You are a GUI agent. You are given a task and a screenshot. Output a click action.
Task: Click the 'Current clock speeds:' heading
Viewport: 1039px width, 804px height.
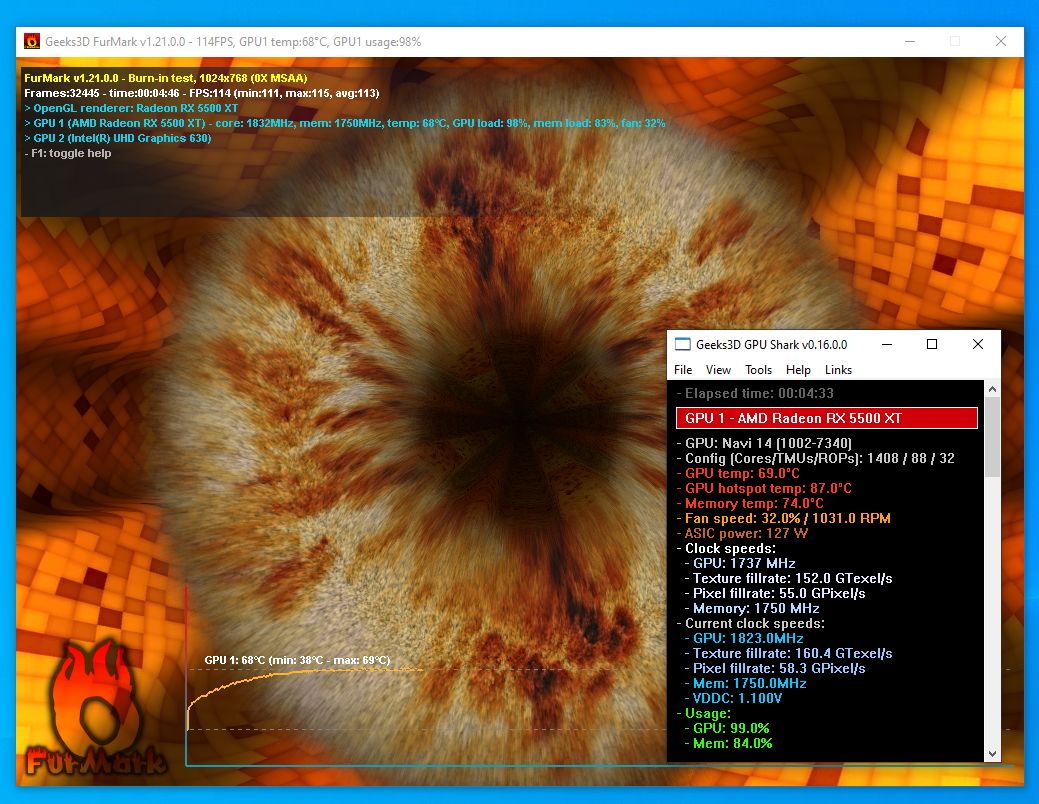(x=750, y=623)
